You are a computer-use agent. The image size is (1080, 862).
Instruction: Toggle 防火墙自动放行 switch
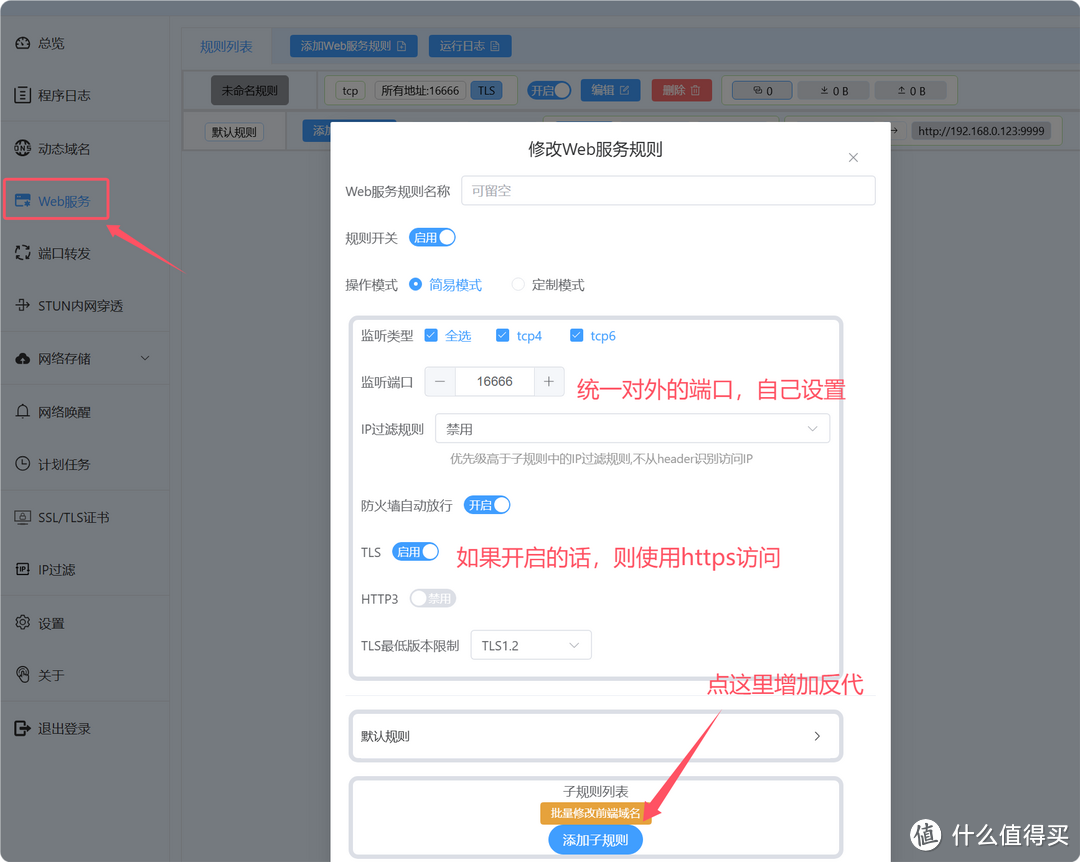click(x=487, y=505)
